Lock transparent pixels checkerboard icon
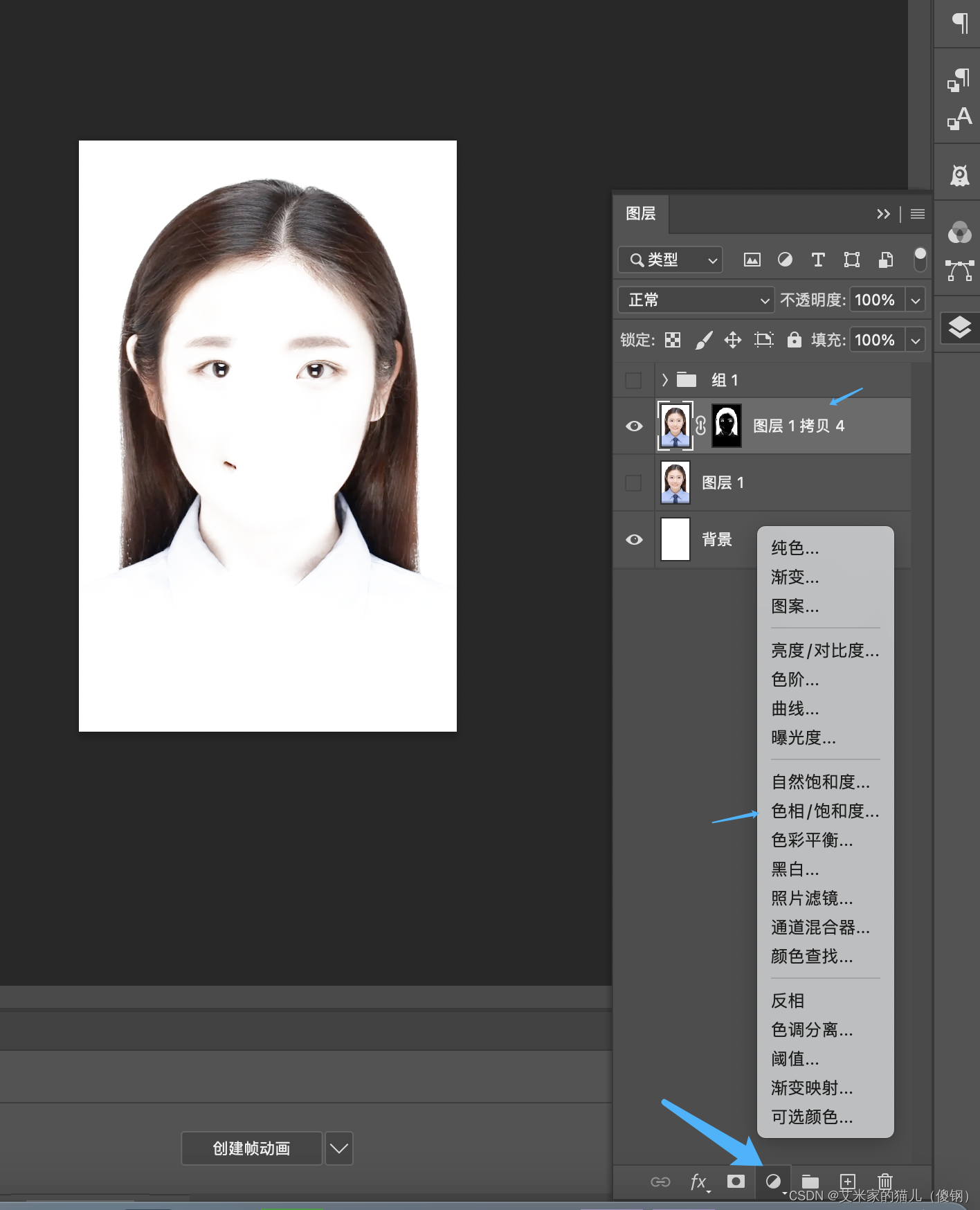The height and width of the screenshot is (1210, 980). 673,340
